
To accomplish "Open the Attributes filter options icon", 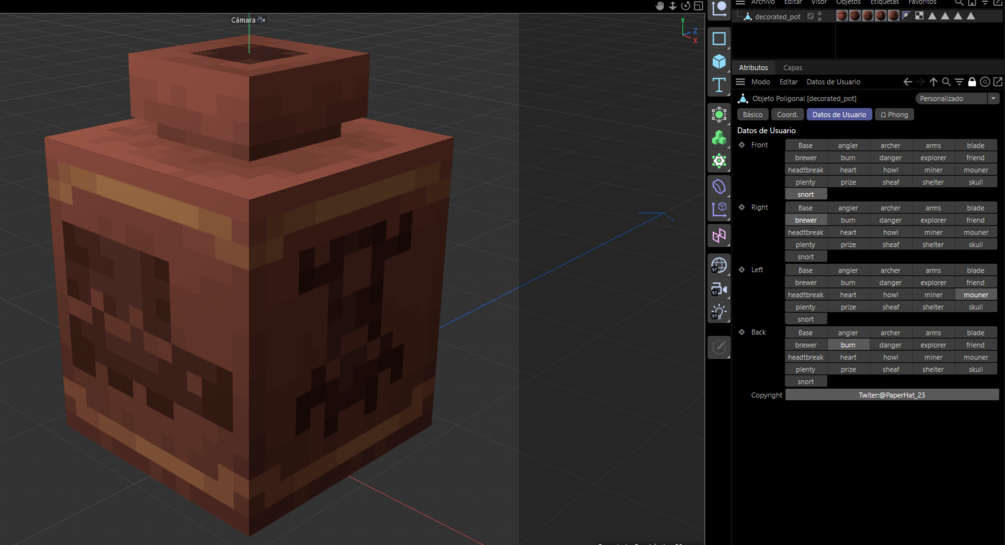I will (959, 81).
